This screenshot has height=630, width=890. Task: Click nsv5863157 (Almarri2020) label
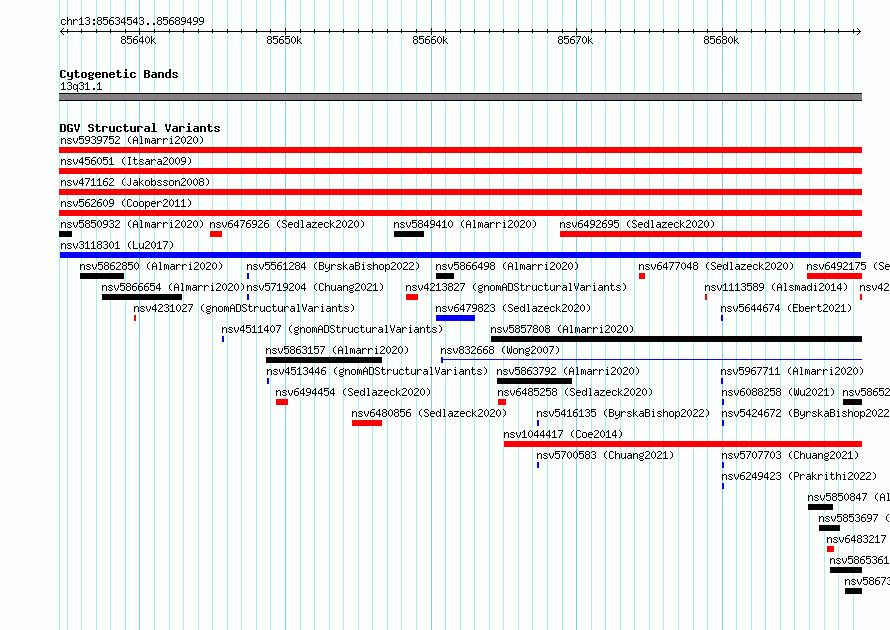[337, 350]
